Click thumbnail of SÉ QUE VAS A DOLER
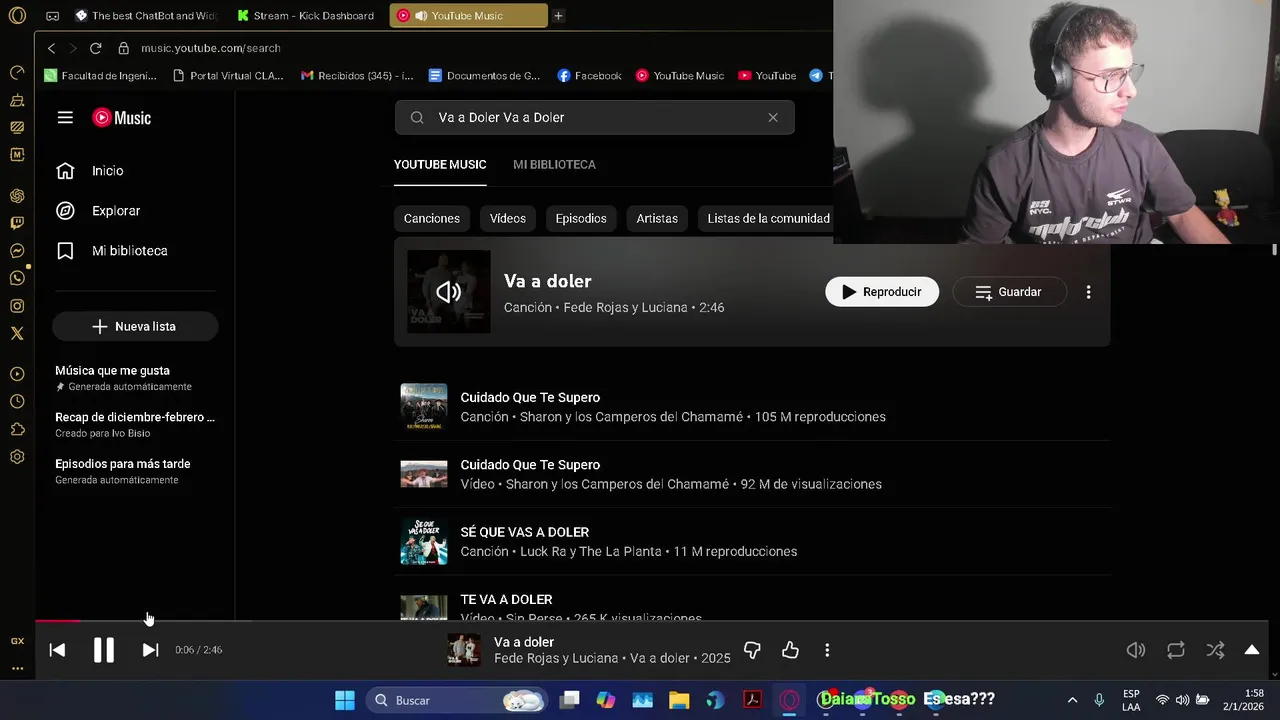1280x720 pixels. coord(424,541)
